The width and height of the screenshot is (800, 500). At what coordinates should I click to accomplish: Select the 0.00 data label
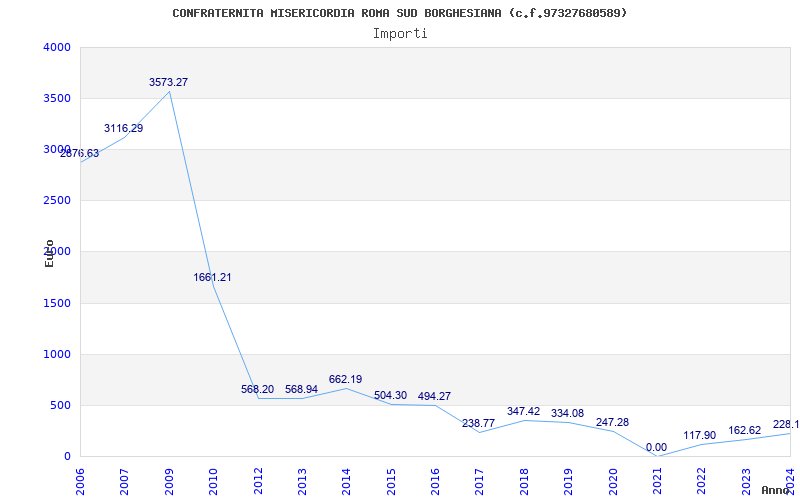click(656, 448)
